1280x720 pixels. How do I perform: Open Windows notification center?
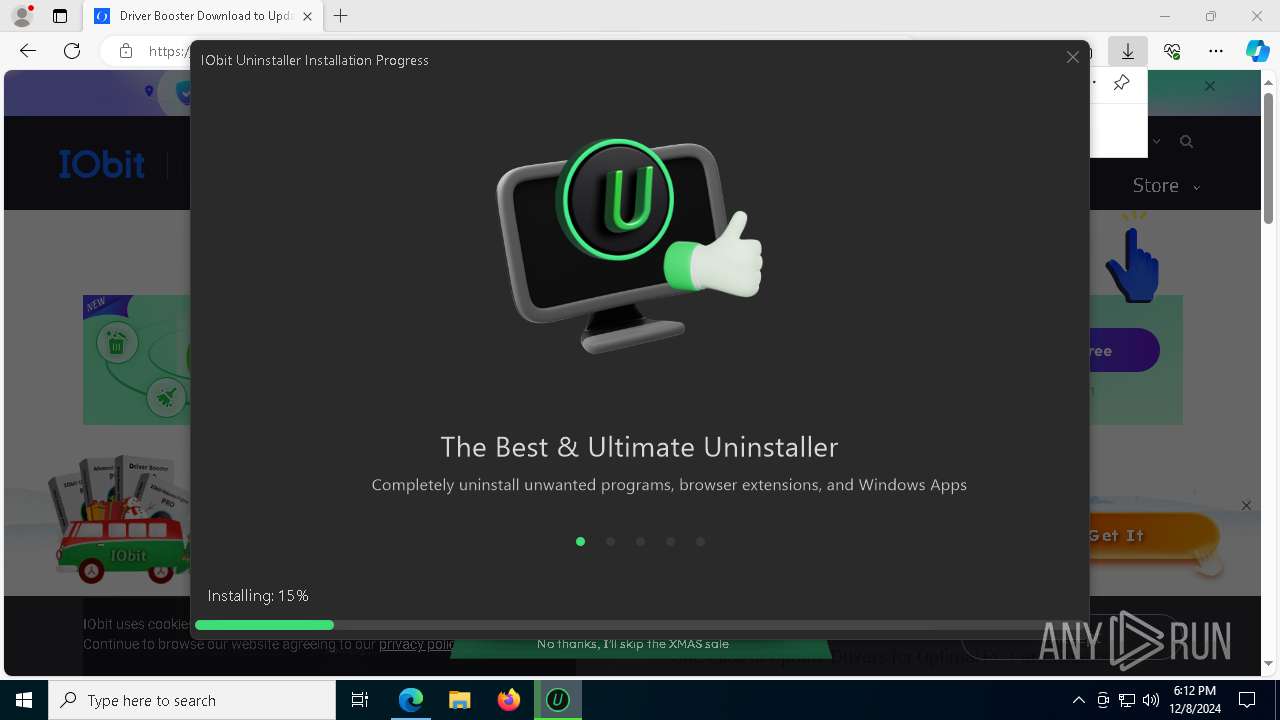coord(1247,700)
